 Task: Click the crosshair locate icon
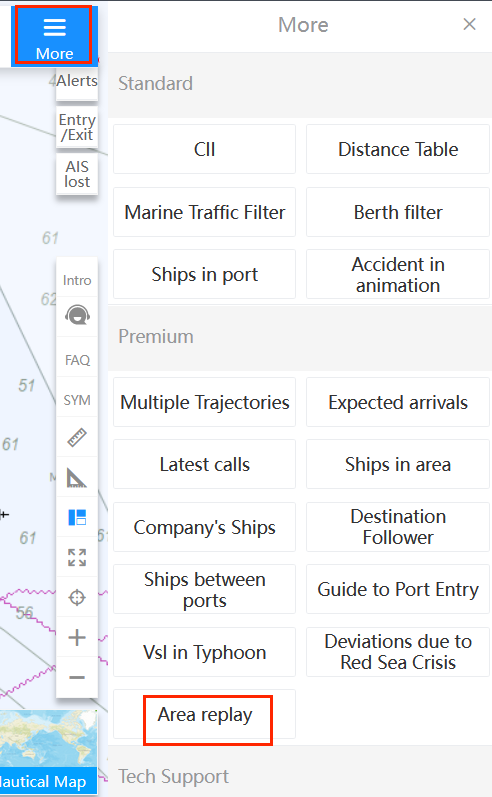77,597
